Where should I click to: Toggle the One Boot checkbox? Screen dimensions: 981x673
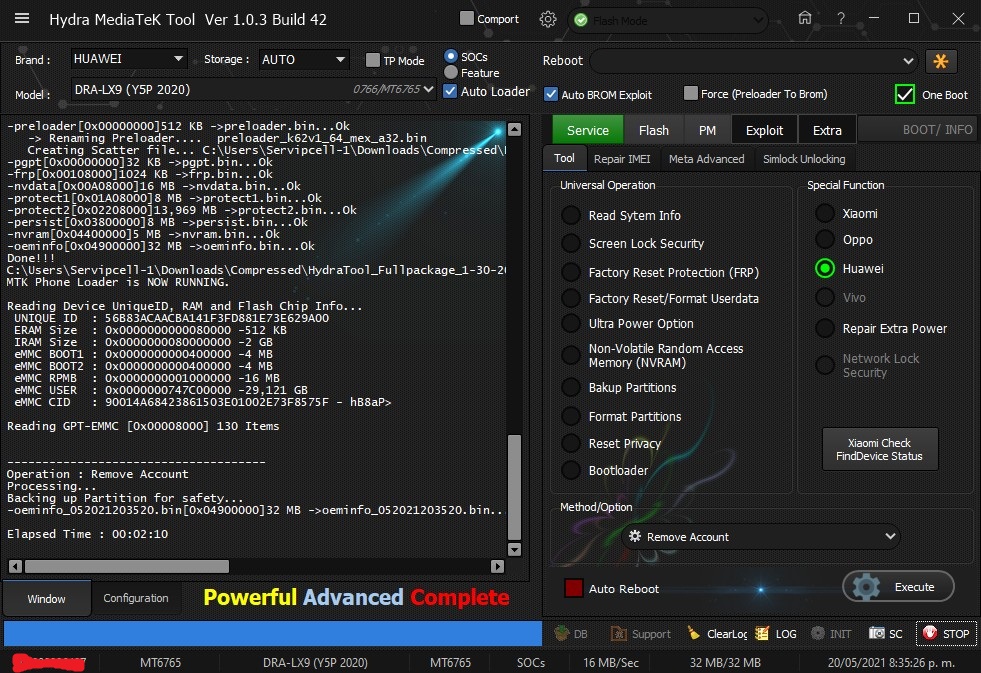905,94
